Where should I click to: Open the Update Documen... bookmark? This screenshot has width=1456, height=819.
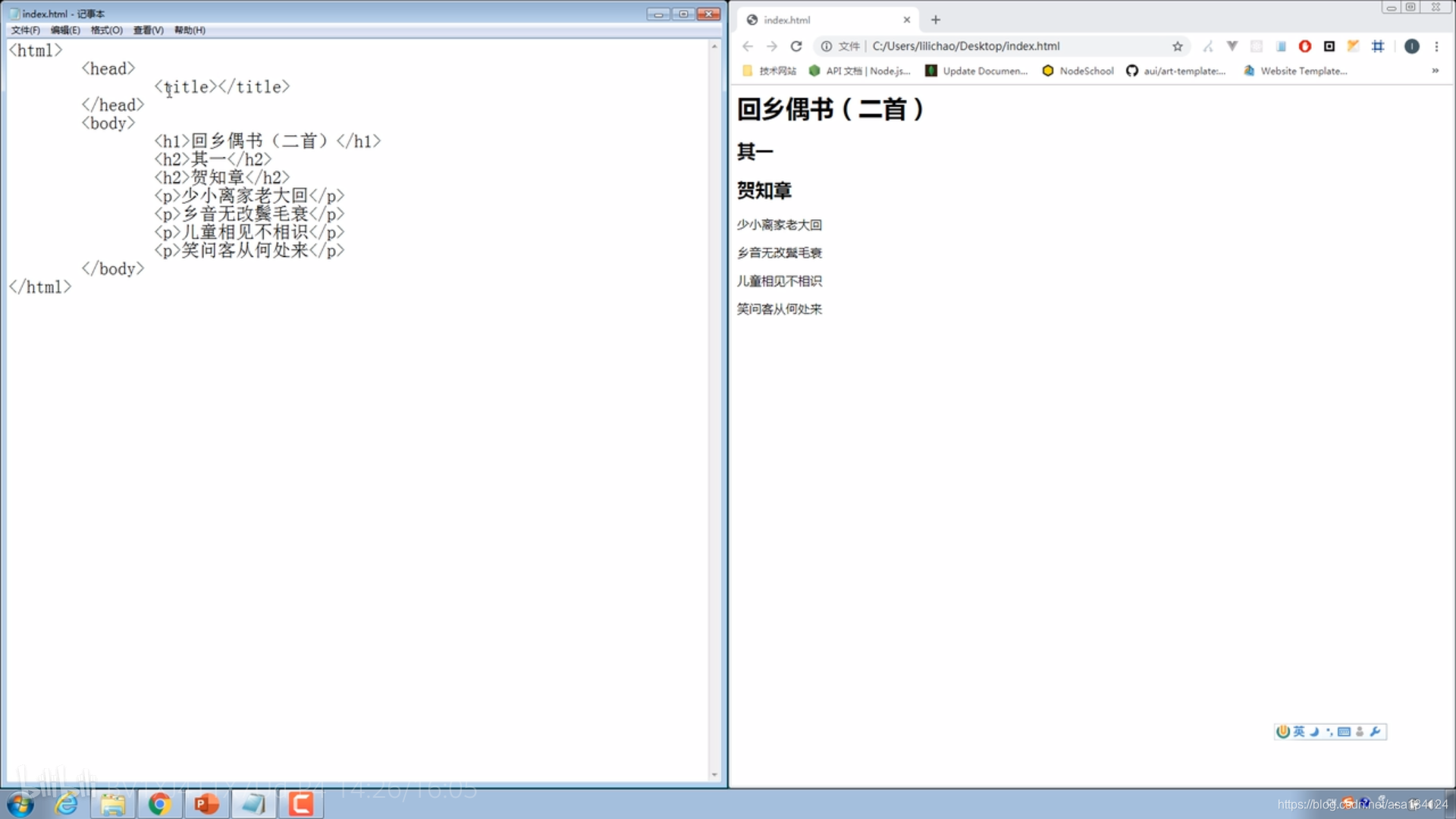click(977, 71)
